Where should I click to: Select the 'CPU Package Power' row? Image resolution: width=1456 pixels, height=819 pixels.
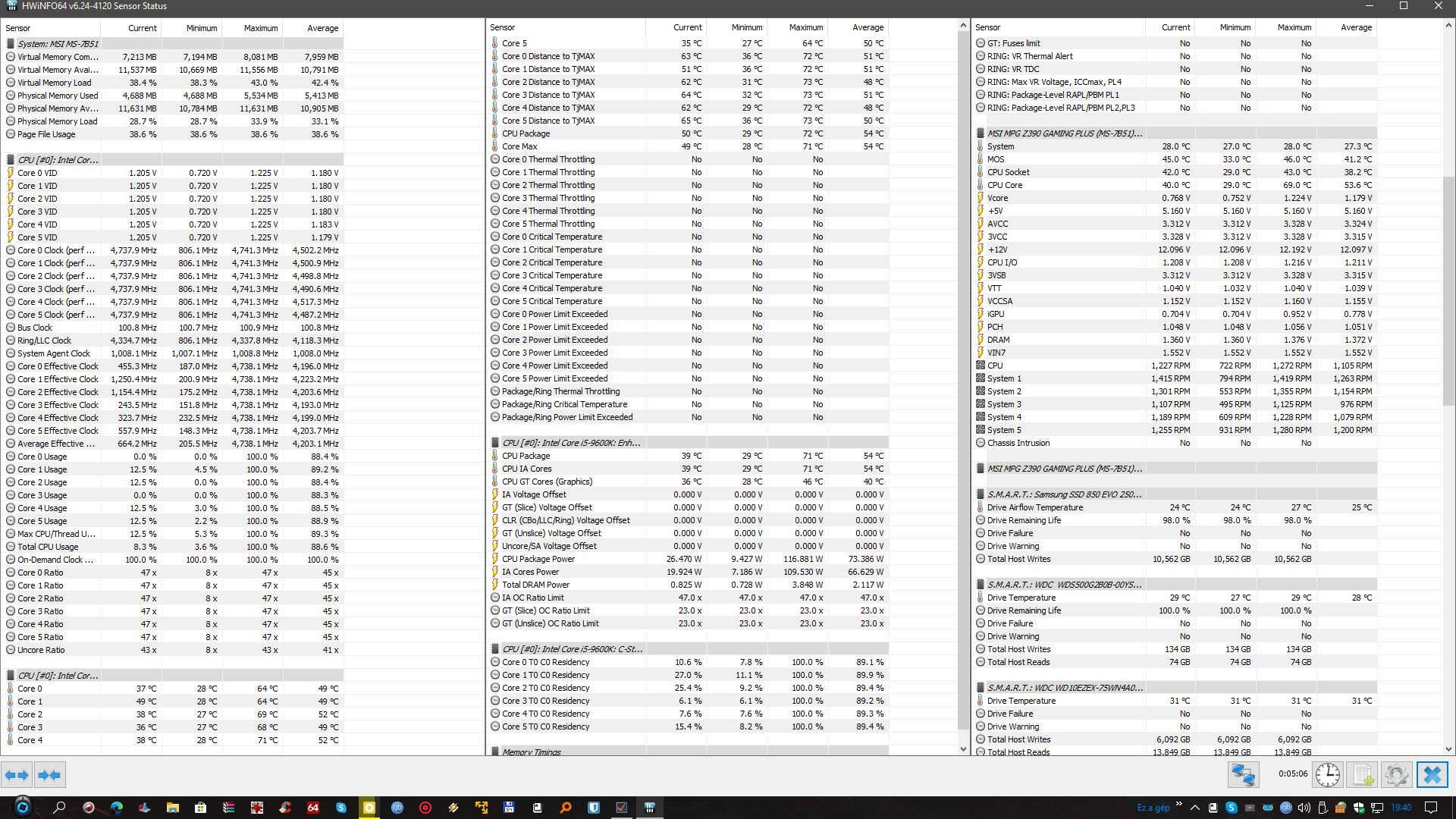coord(688,559)
